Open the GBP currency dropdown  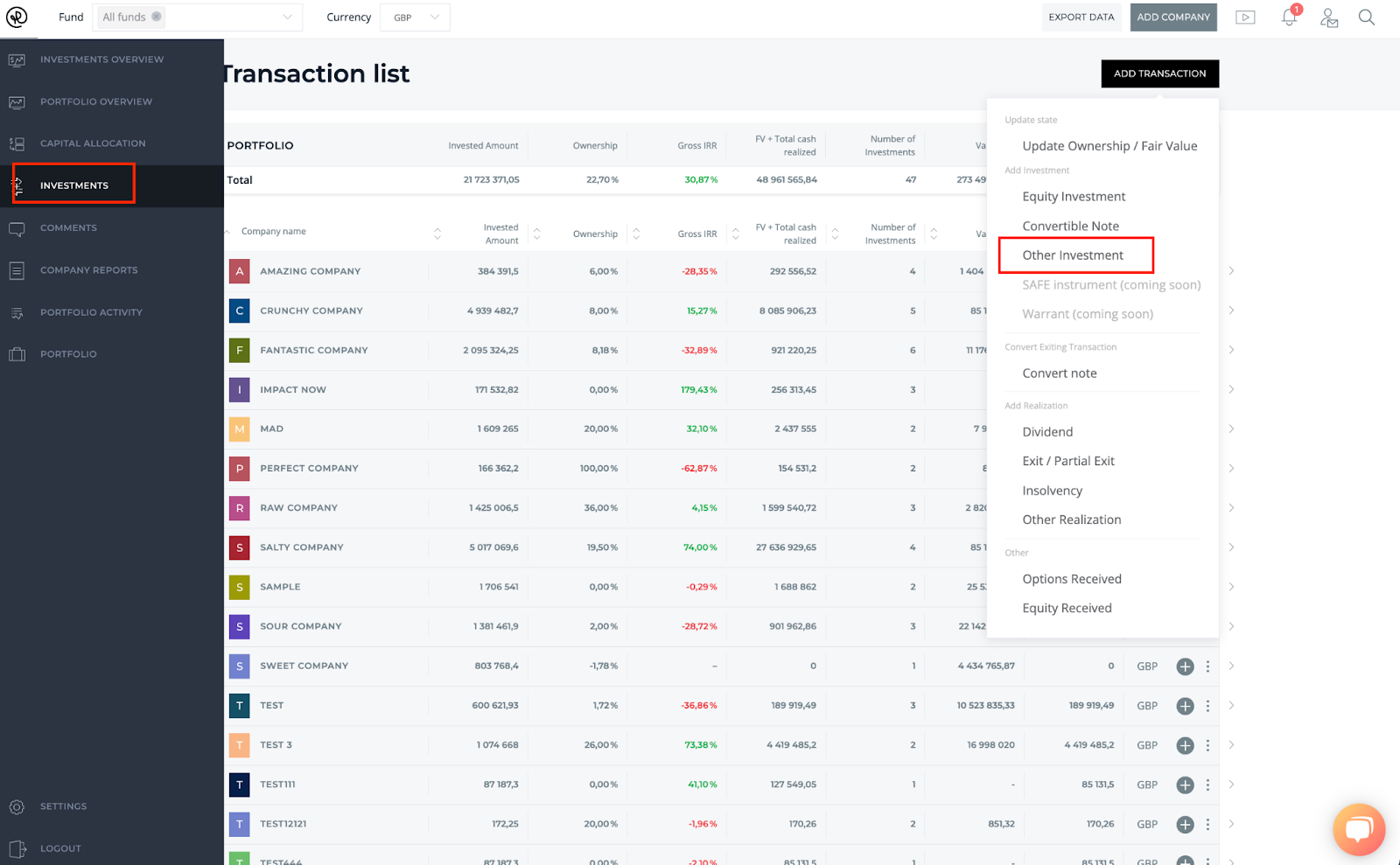[x=415, y=17]
